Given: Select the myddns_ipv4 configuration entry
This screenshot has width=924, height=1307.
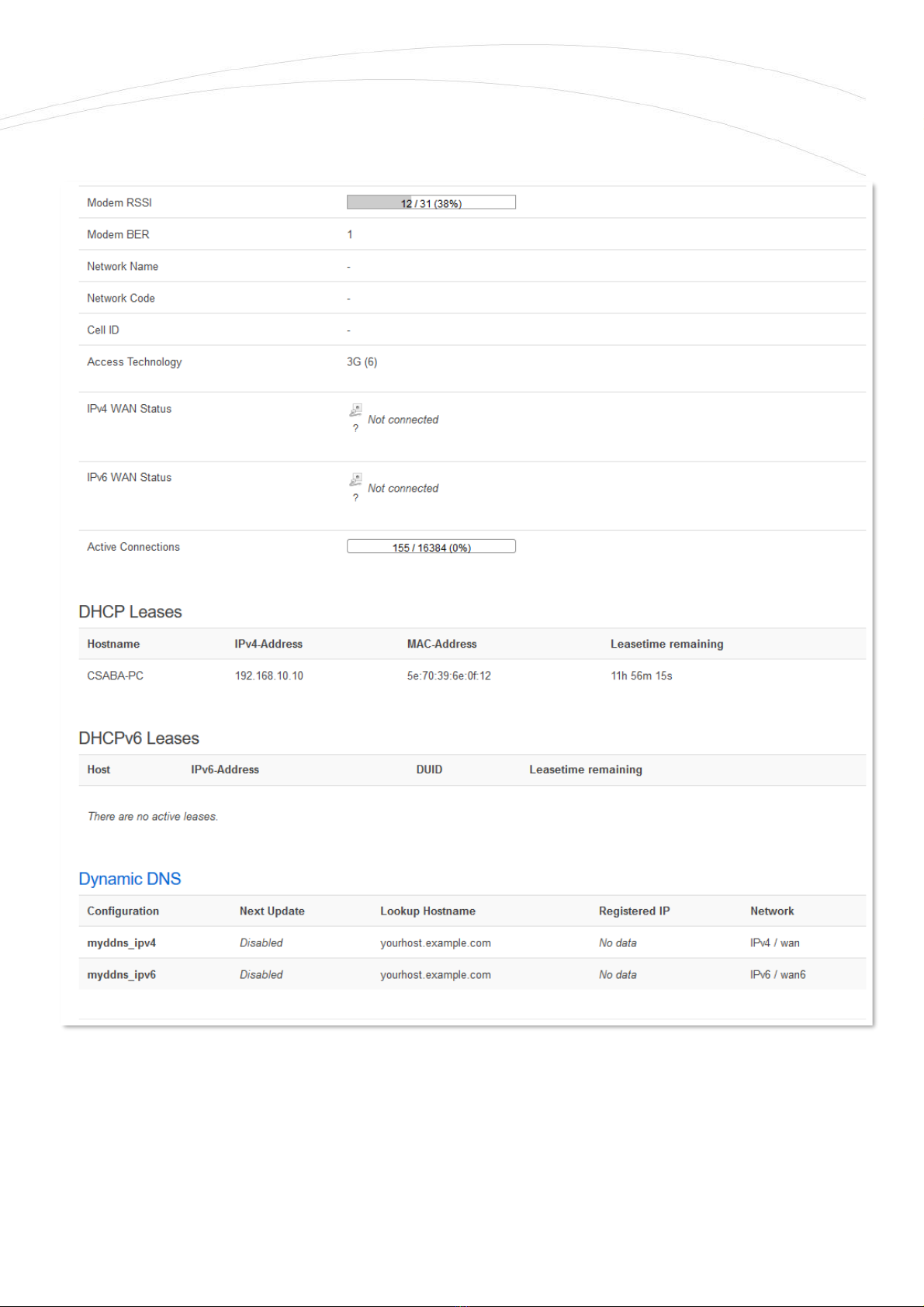Looking at the screenshot, I should [x=121, y=943].
